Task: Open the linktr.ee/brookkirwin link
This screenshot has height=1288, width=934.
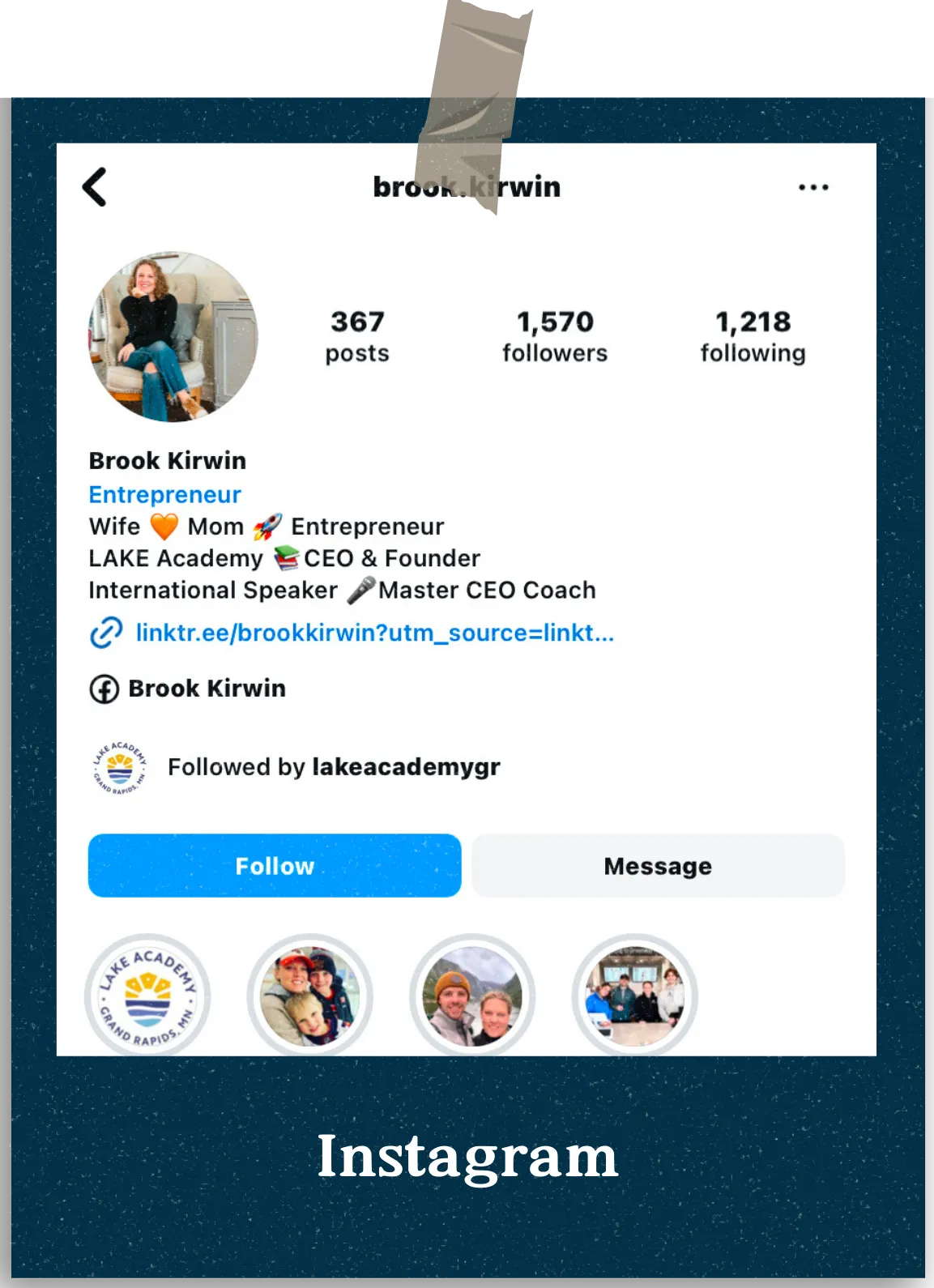Action: [375, 633]
